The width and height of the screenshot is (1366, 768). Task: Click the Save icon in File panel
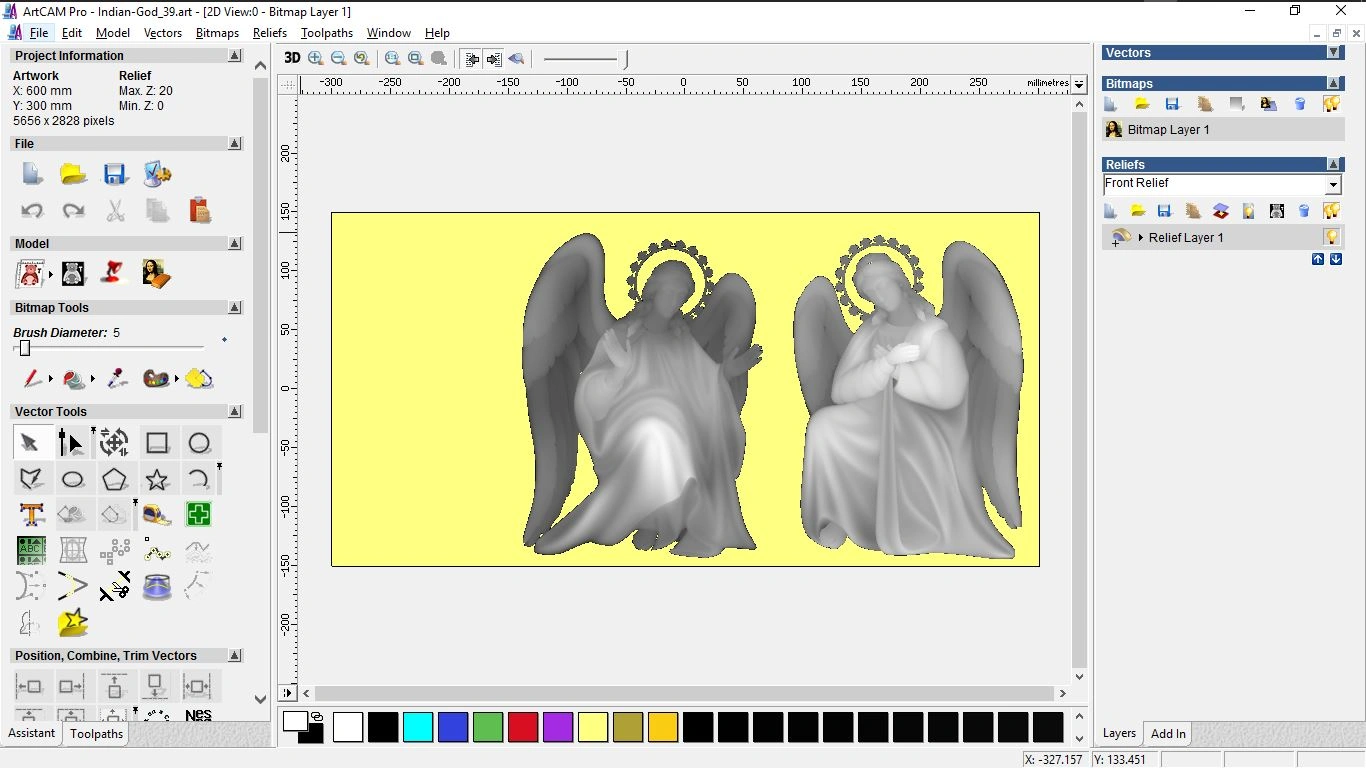(115, 174)
